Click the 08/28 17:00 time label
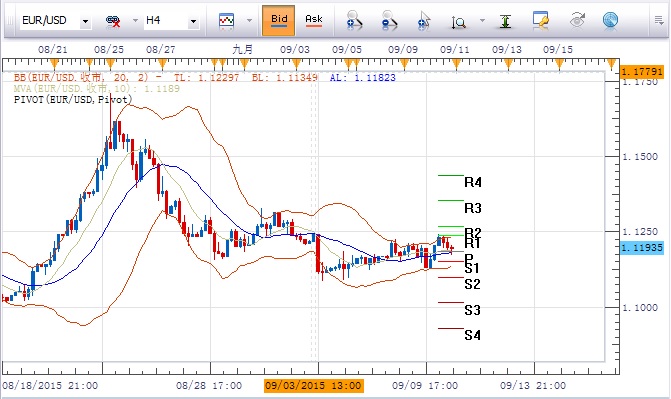Image resolution: width=671 pixels, height=399 pixels. 209,386
